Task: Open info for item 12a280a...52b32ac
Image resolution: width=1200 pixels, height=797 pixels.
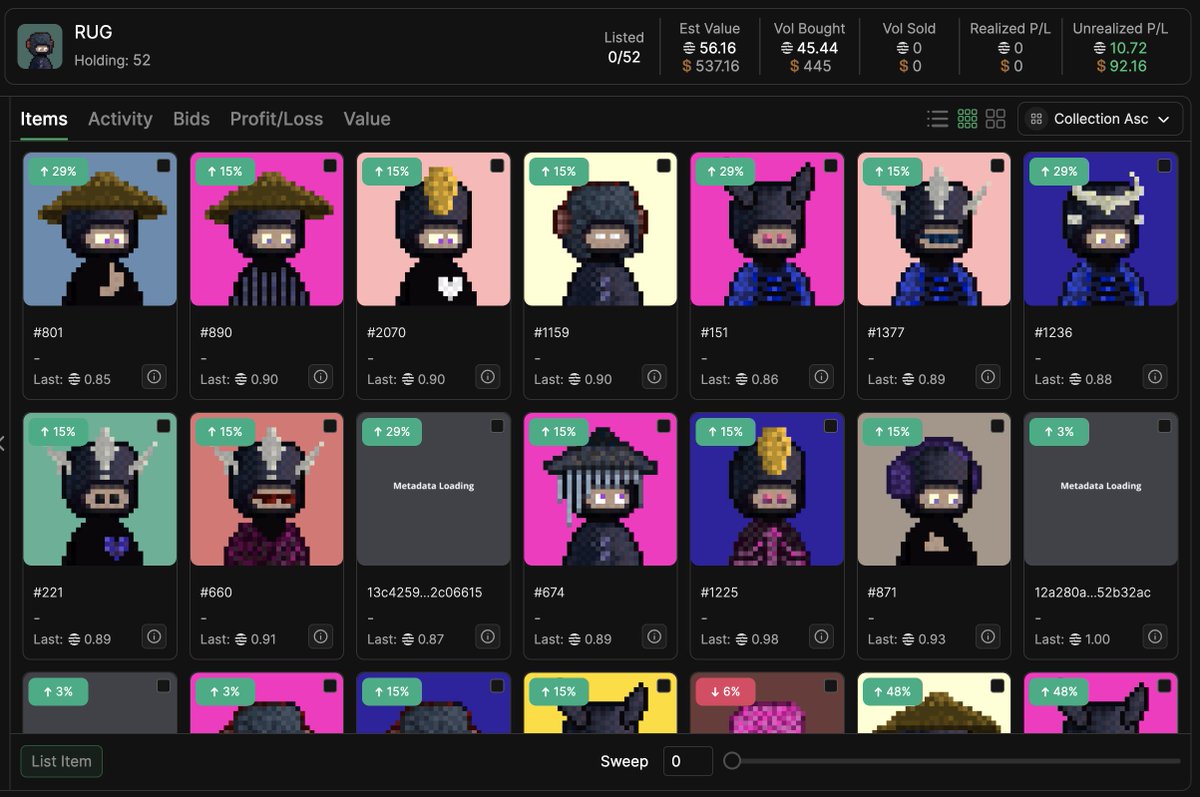Action: 1156,637
